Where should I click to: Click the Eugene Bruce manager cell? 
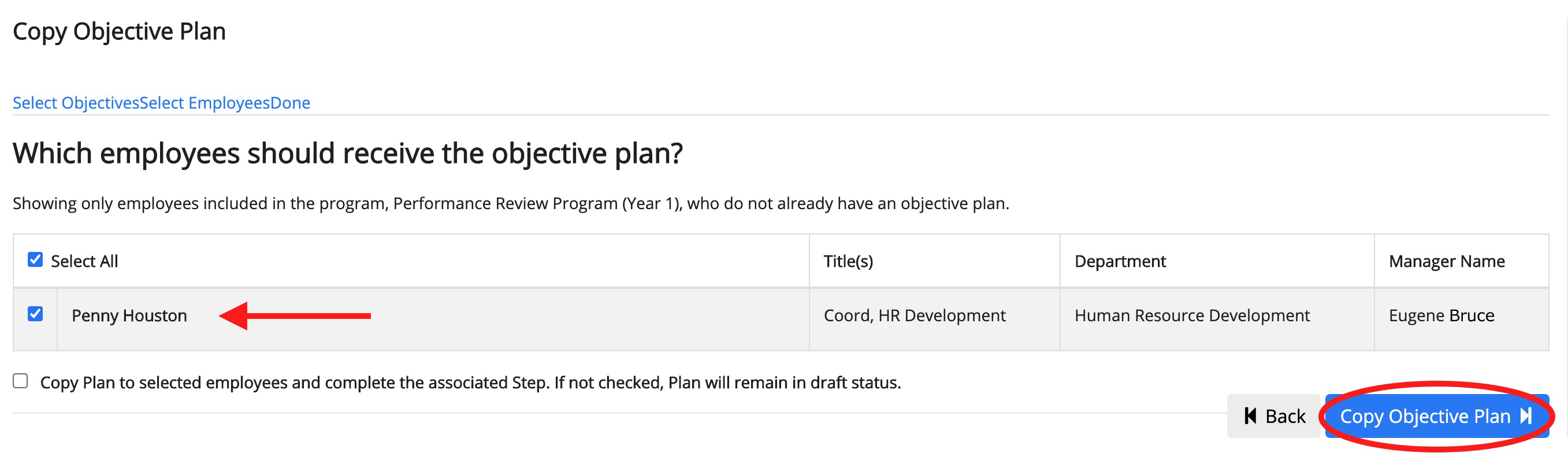point(1441,315)
